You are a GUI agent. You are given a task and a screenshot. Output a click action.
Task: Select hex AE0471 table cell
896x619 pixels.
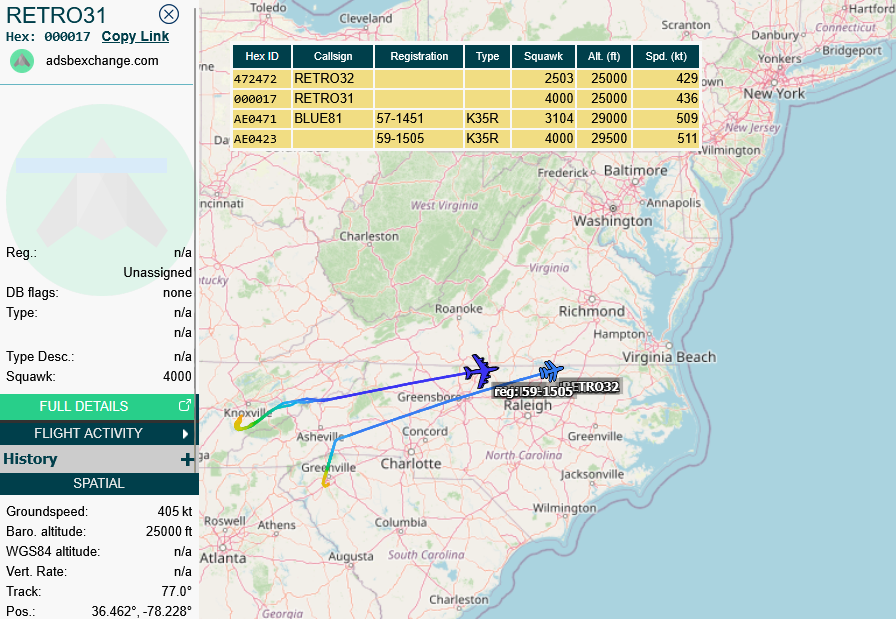pyautogui.click(x=262, y=119)
